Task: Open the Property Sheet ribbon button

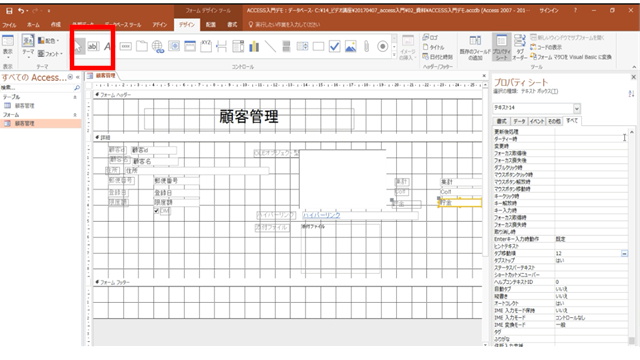Action: click(501, 47)
